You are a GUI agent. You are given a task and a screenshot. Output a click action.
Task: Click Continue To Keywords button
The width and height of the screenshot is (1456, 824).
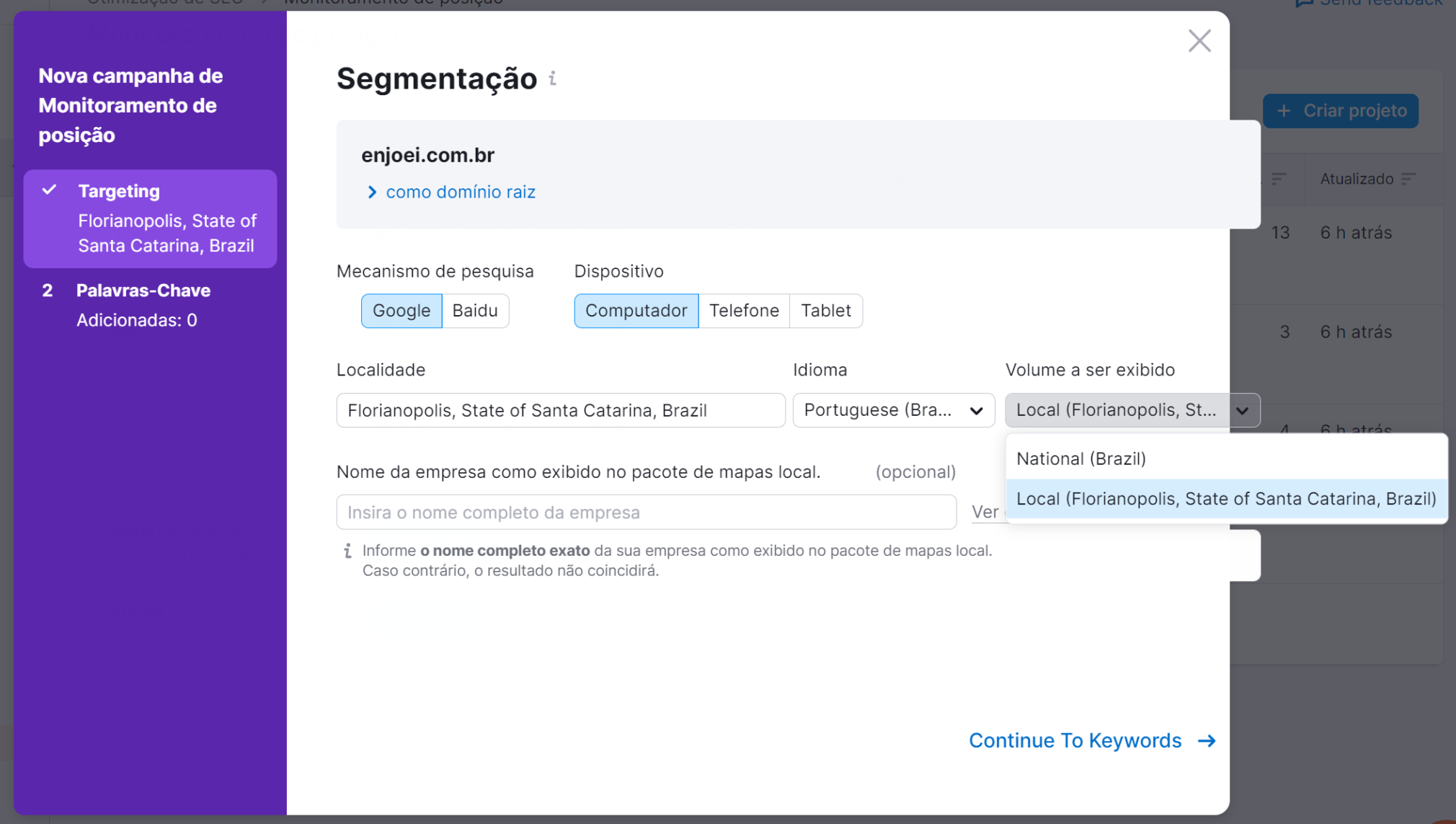coord(1093,740)
